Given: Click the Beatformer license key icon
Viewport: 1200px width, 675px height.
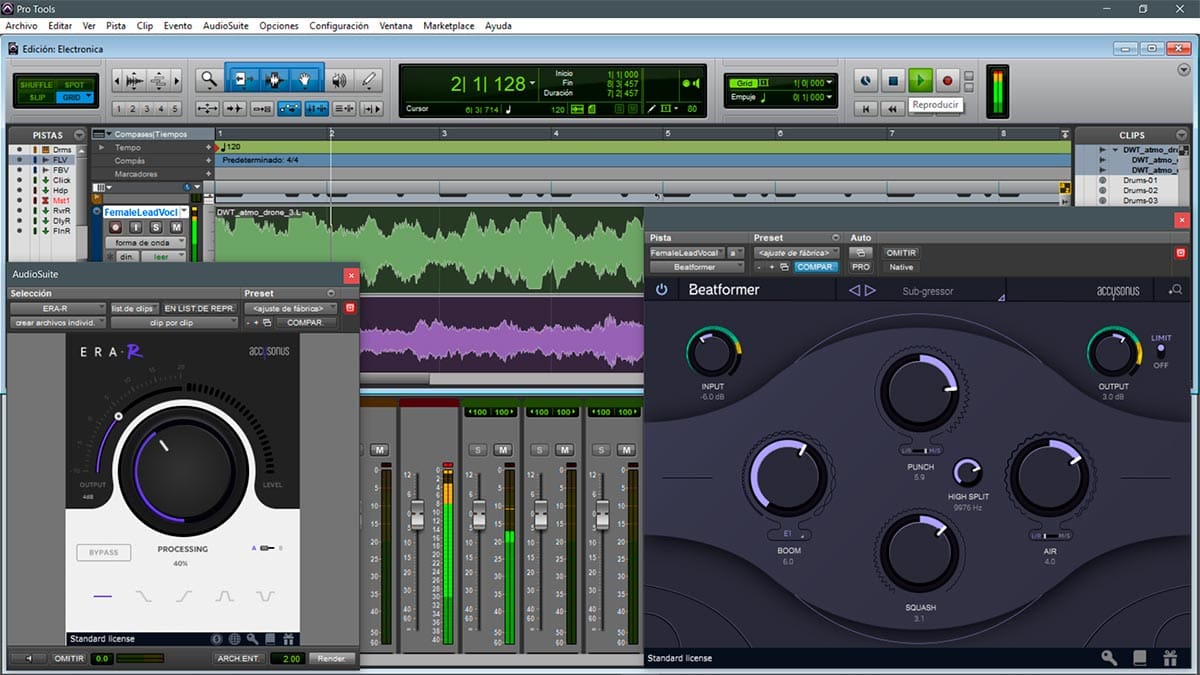Looking at the screenshot, I should point(1109,657).
